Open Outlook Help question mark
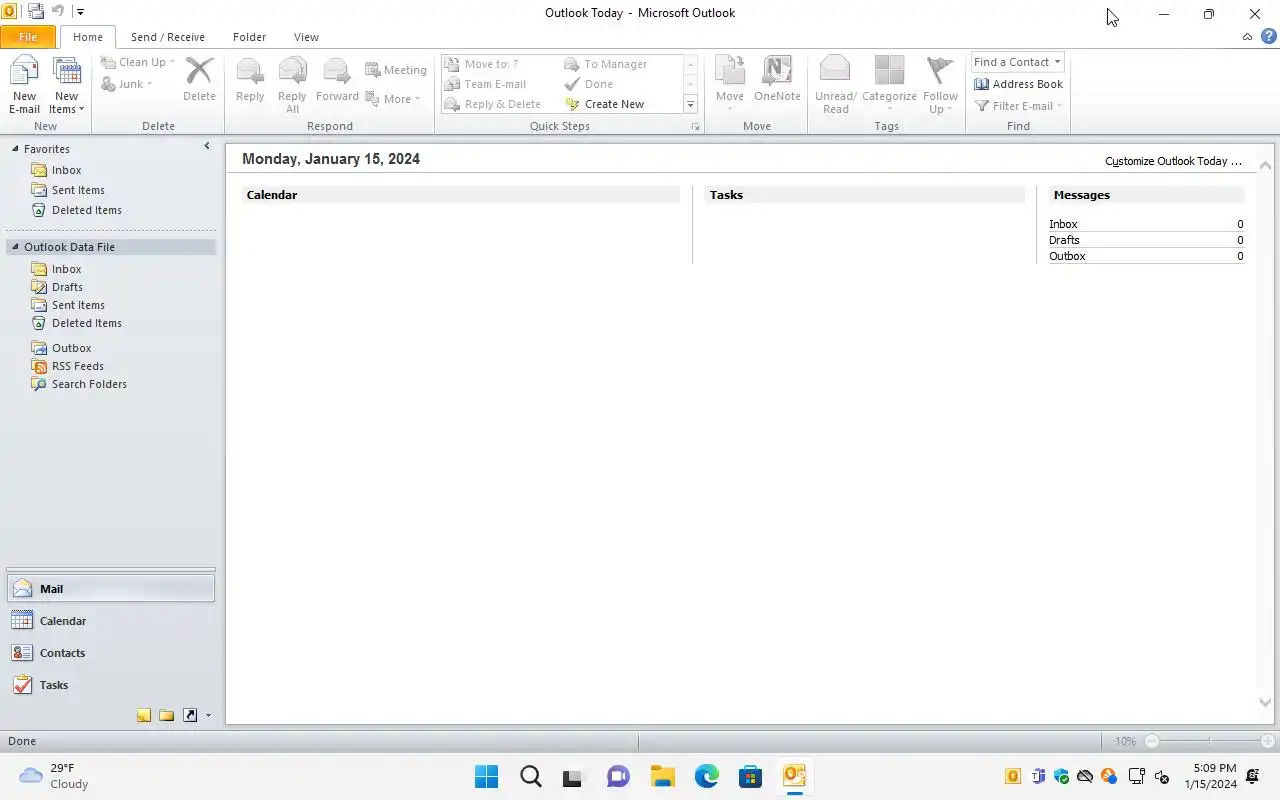This screenshot has width=1280, height=800. (x=1268, y=36)
